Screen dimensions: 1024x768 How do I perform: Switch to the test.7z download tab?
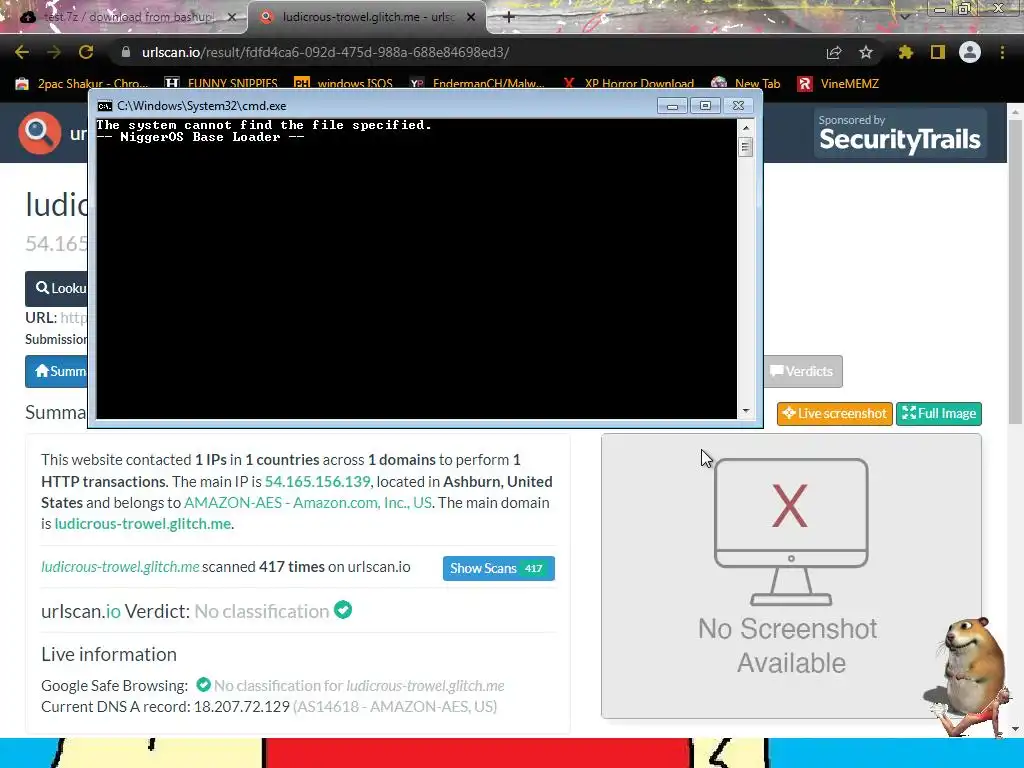(x=124, y=18)
